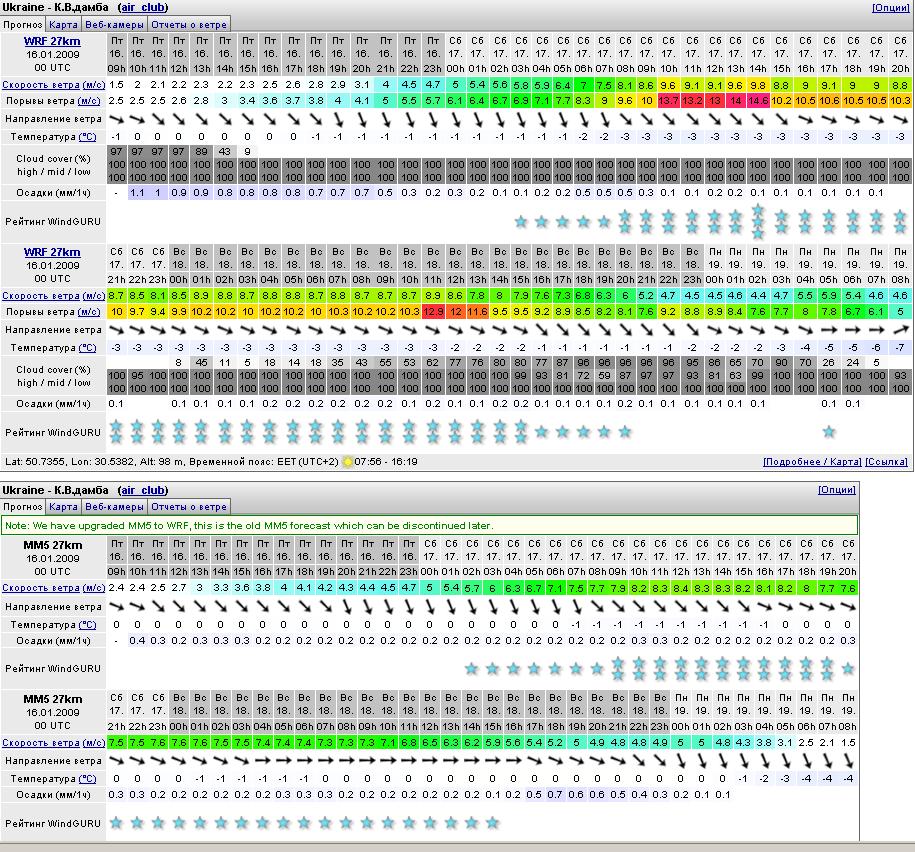
Task: Open the first WRF 27km model link
Action: 52,42
